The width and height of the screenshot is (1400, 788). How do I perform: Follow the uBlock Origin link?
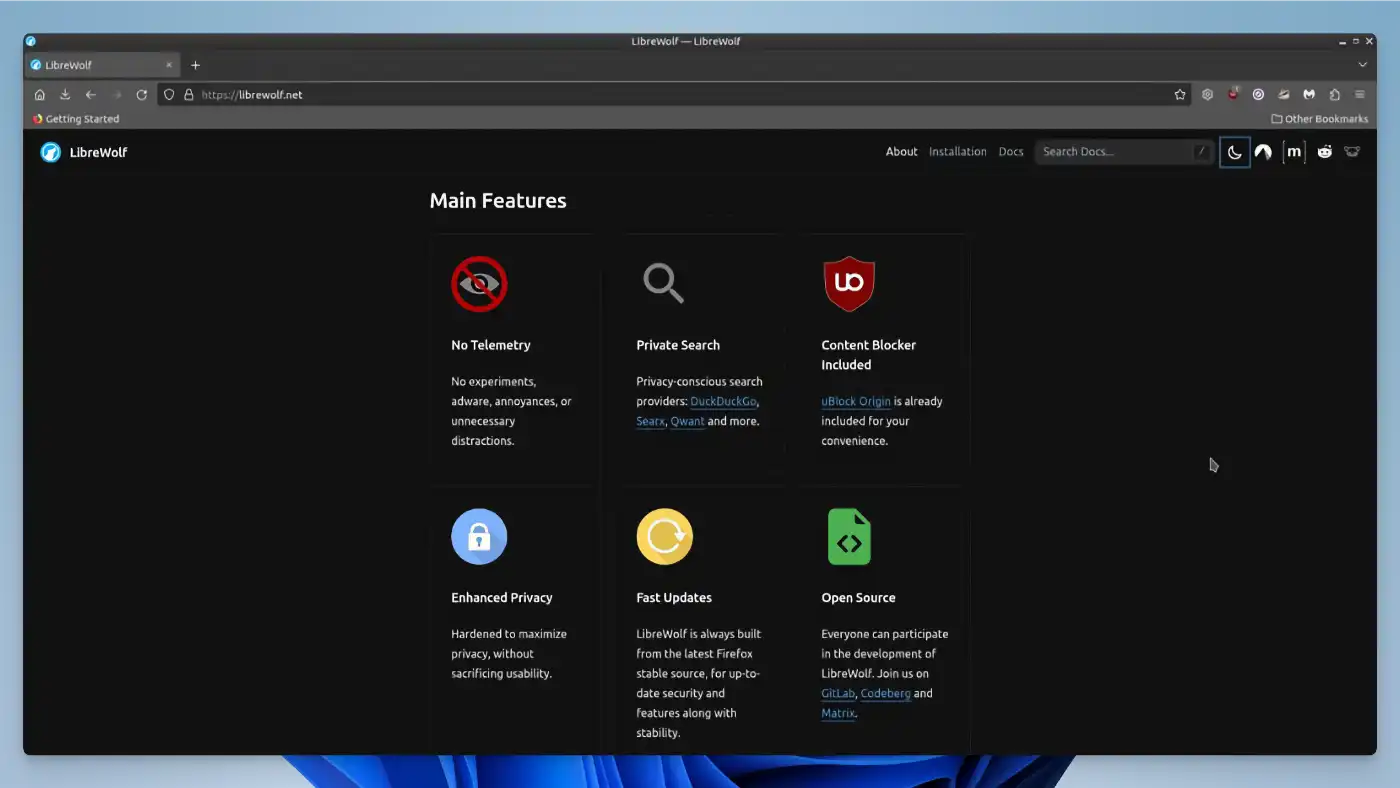pyautogui.click(x=855, y=401)
